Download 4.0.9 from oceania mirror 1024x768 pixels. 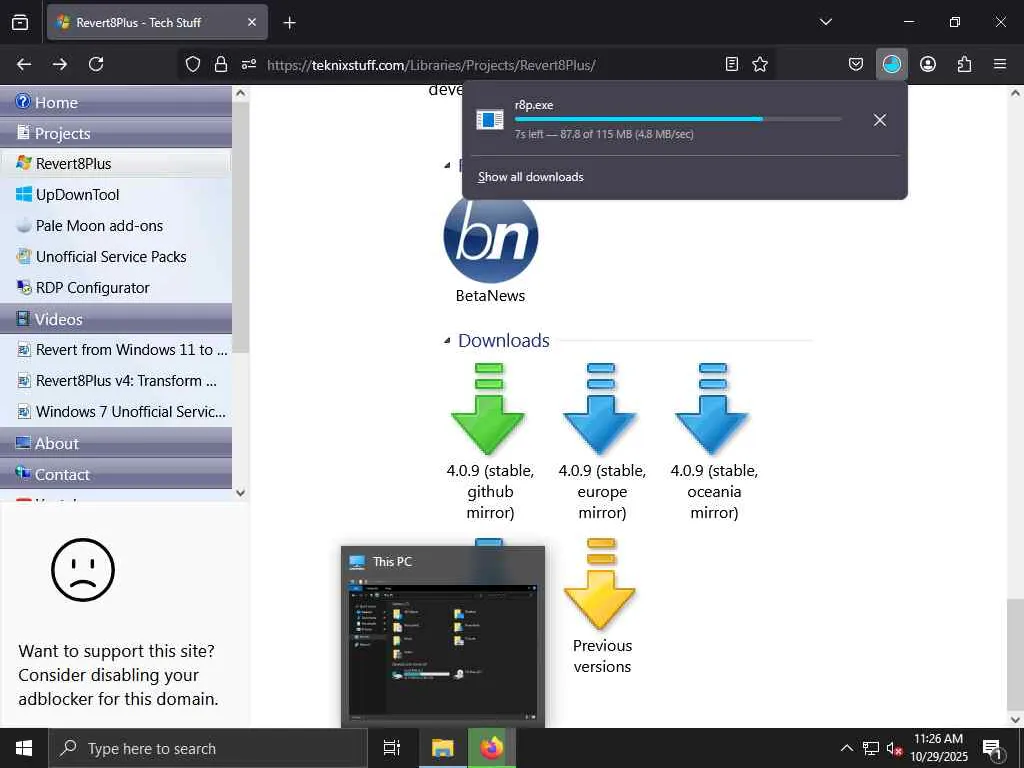712,408
